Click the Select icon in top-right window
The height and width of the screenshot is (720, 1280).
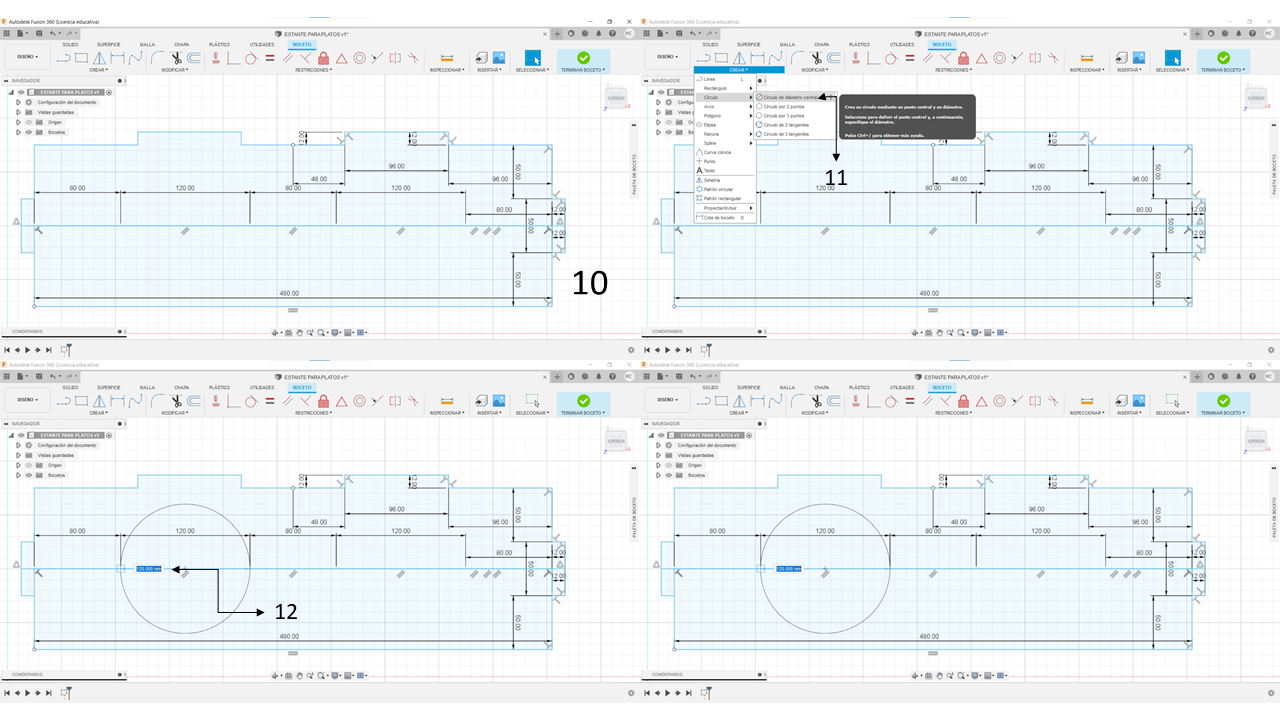click(1174, 58)
